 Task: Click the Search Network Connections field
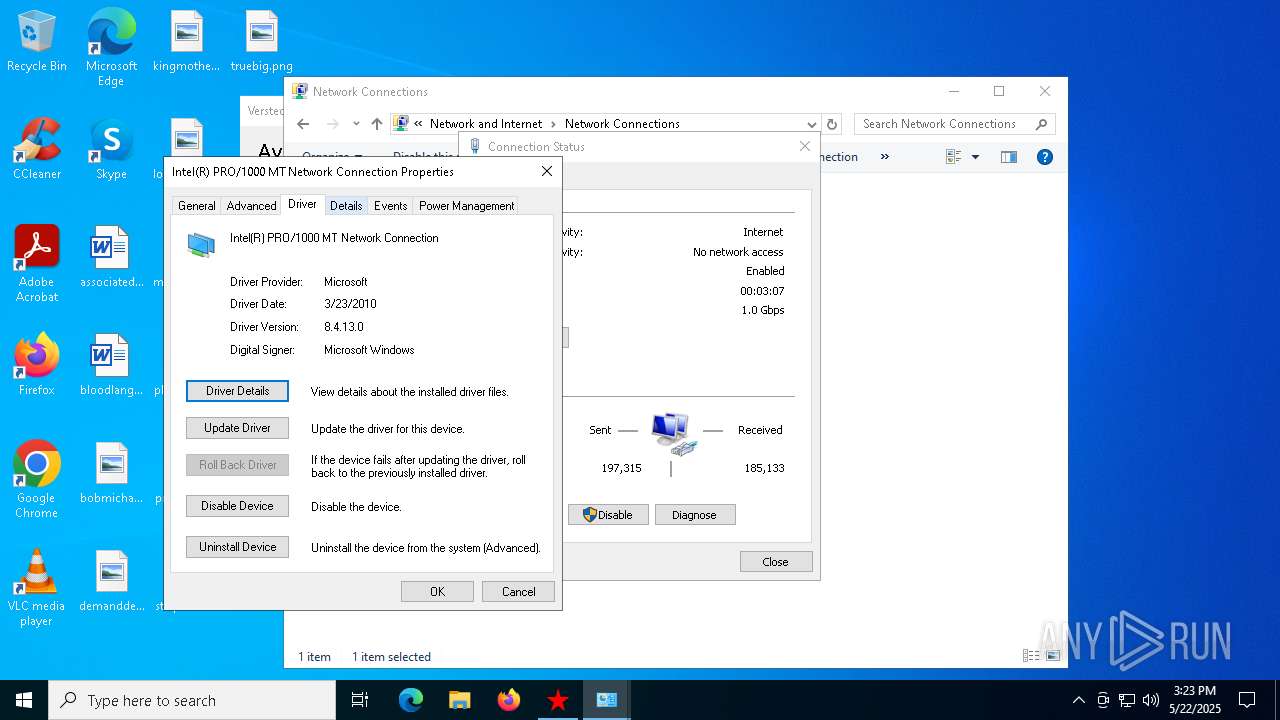(956, 124)
